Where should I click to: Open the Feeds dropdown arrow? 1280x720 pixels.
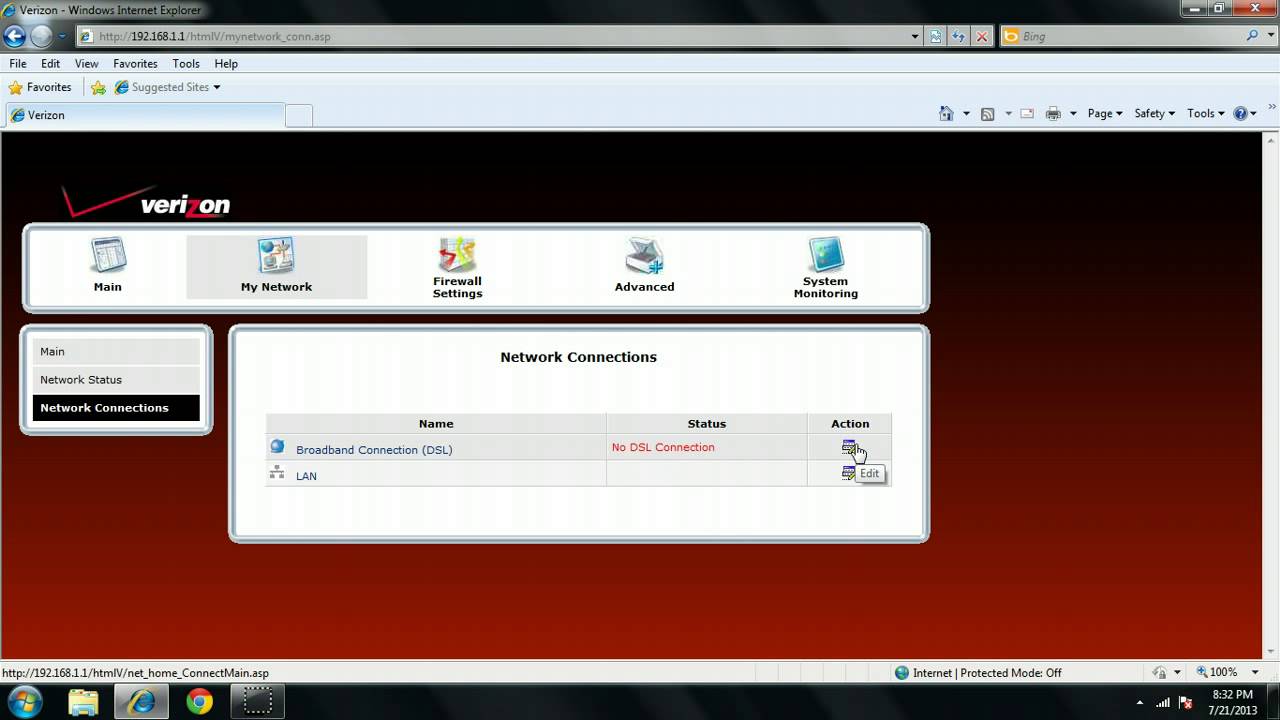click(x=1008, y=114)
